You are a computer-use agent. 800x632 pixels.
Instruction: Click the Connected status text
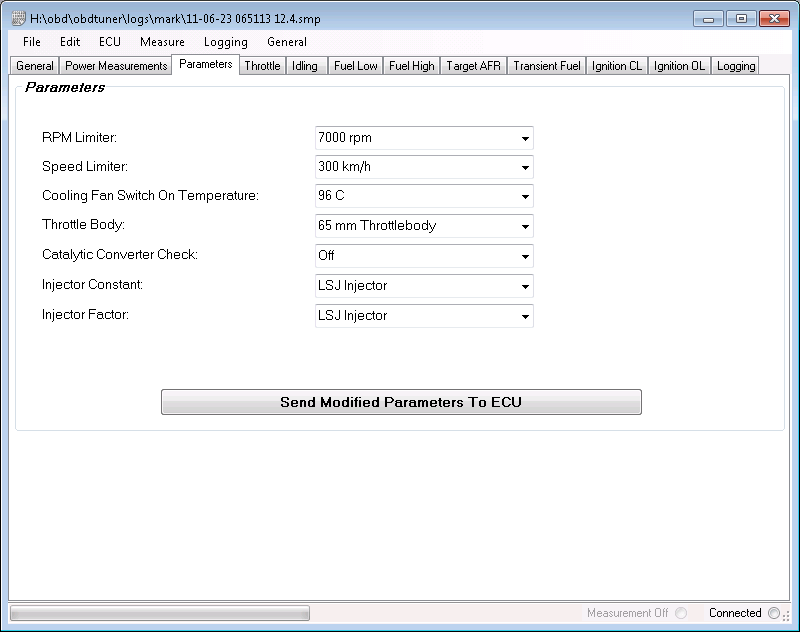(x=735, y=613)
